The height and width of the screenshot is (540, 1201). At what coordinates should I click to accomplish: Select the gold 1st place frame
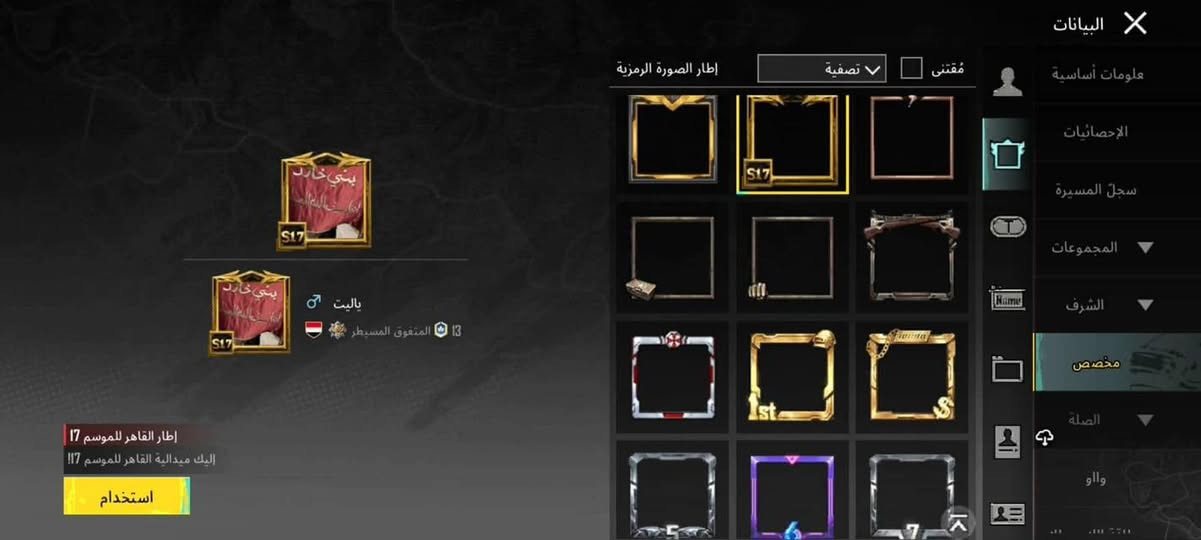coord(792,374)
